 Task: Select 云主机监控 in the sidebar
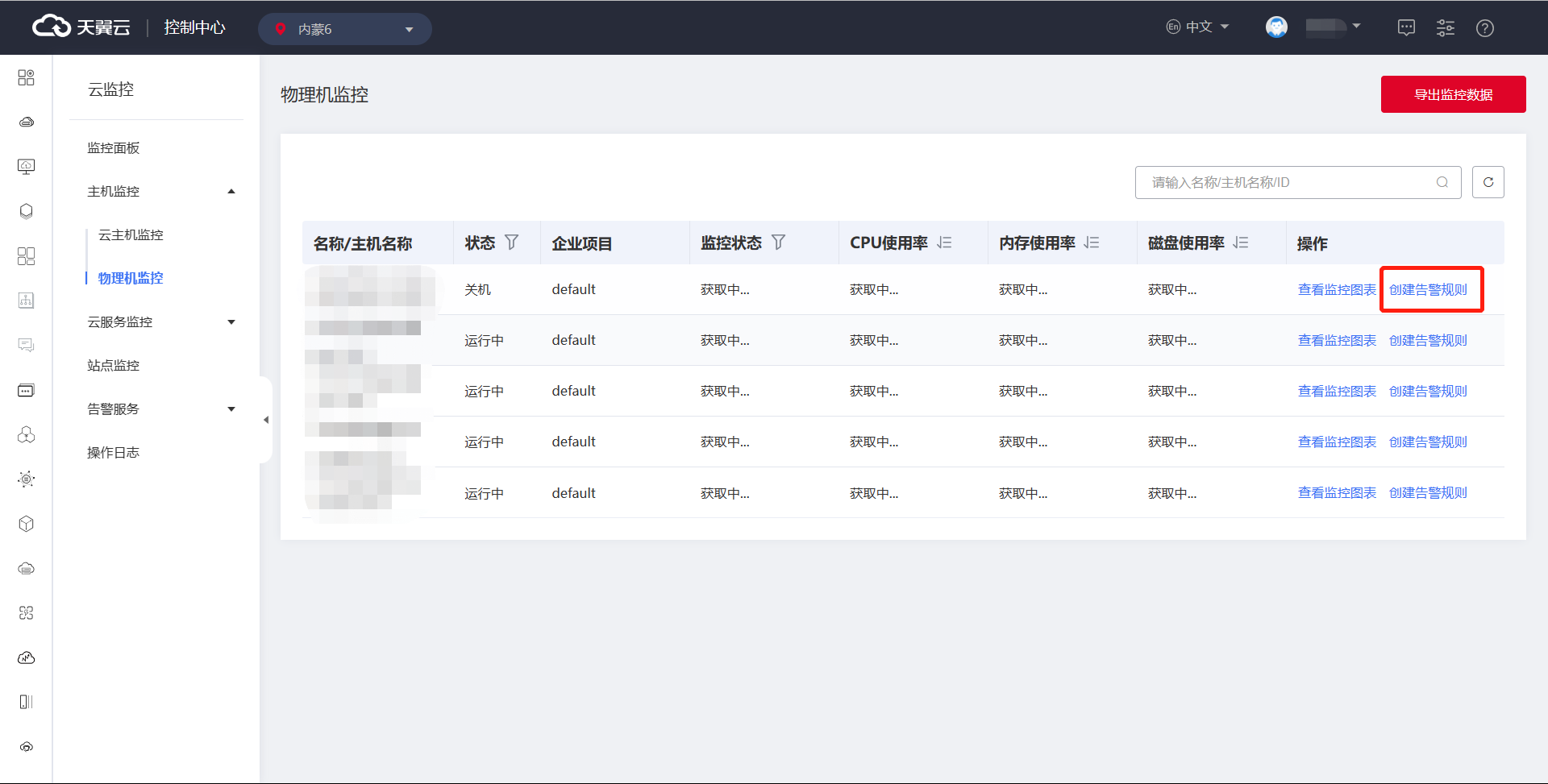coord(131,235)
